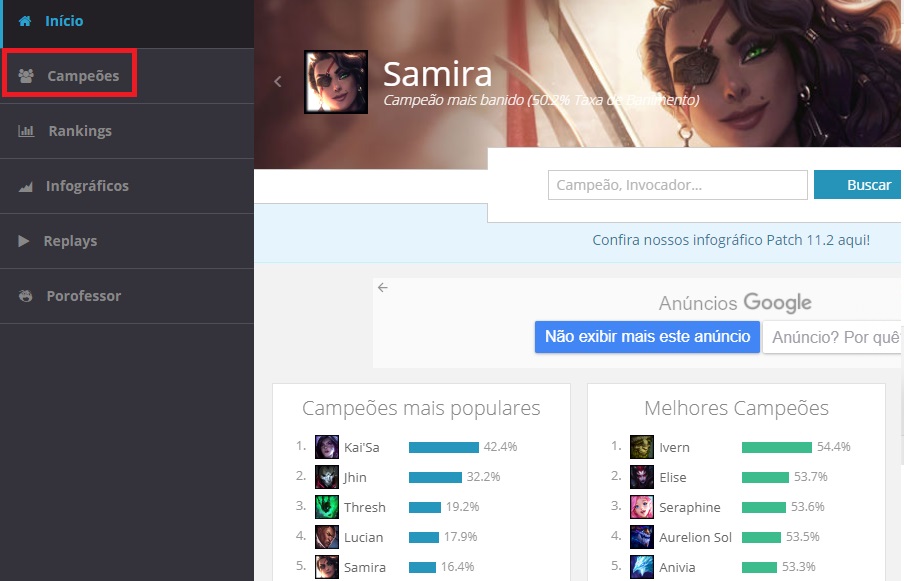Open the Porofessor menu item
904x581 pixels.
coord(127,296)
